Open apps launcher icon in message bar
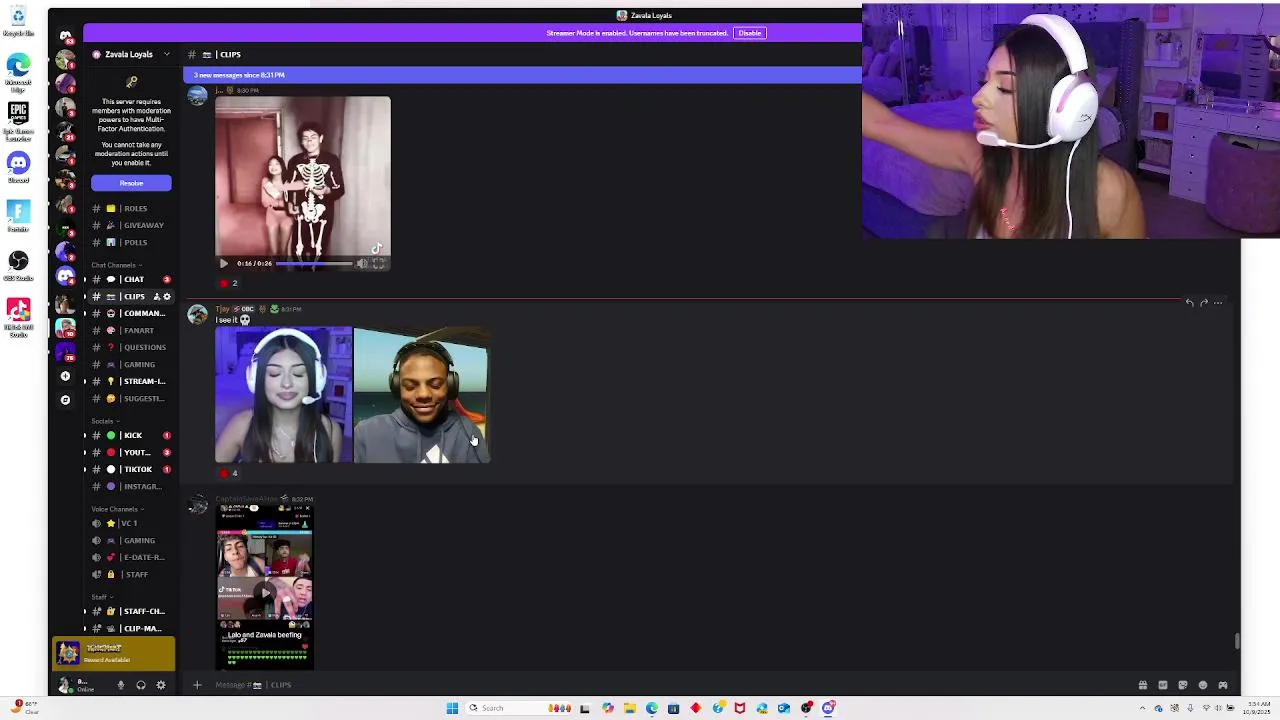The width and height of the screenshot is (1280, 720). click(x=1223, y=685)
